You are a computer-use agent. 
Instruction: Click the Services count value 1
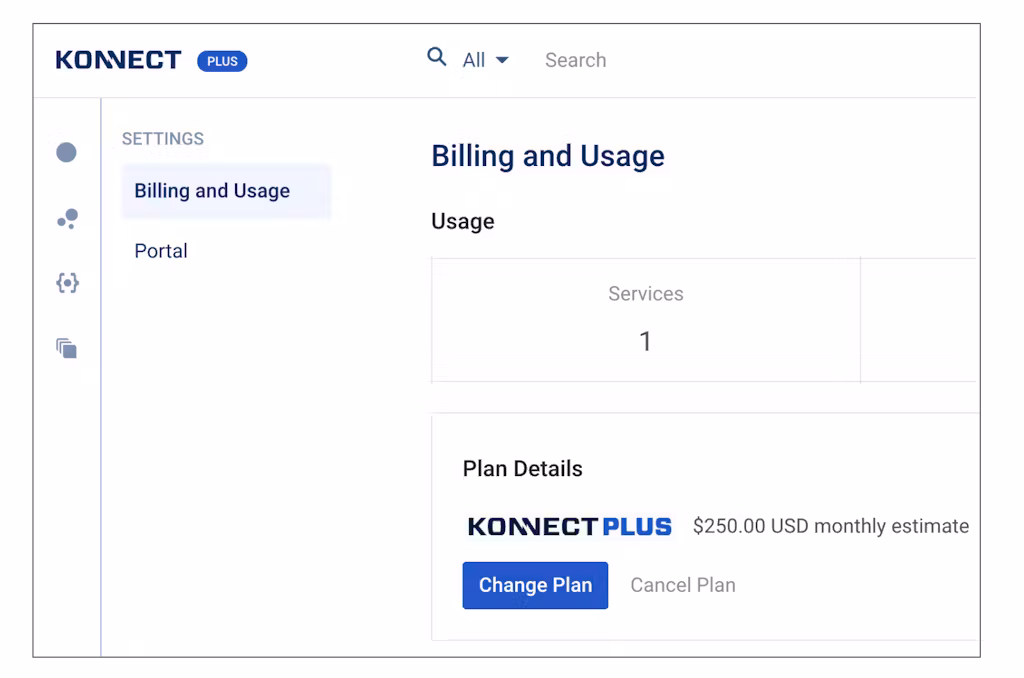pyautogui.click(x=645, y=341)
